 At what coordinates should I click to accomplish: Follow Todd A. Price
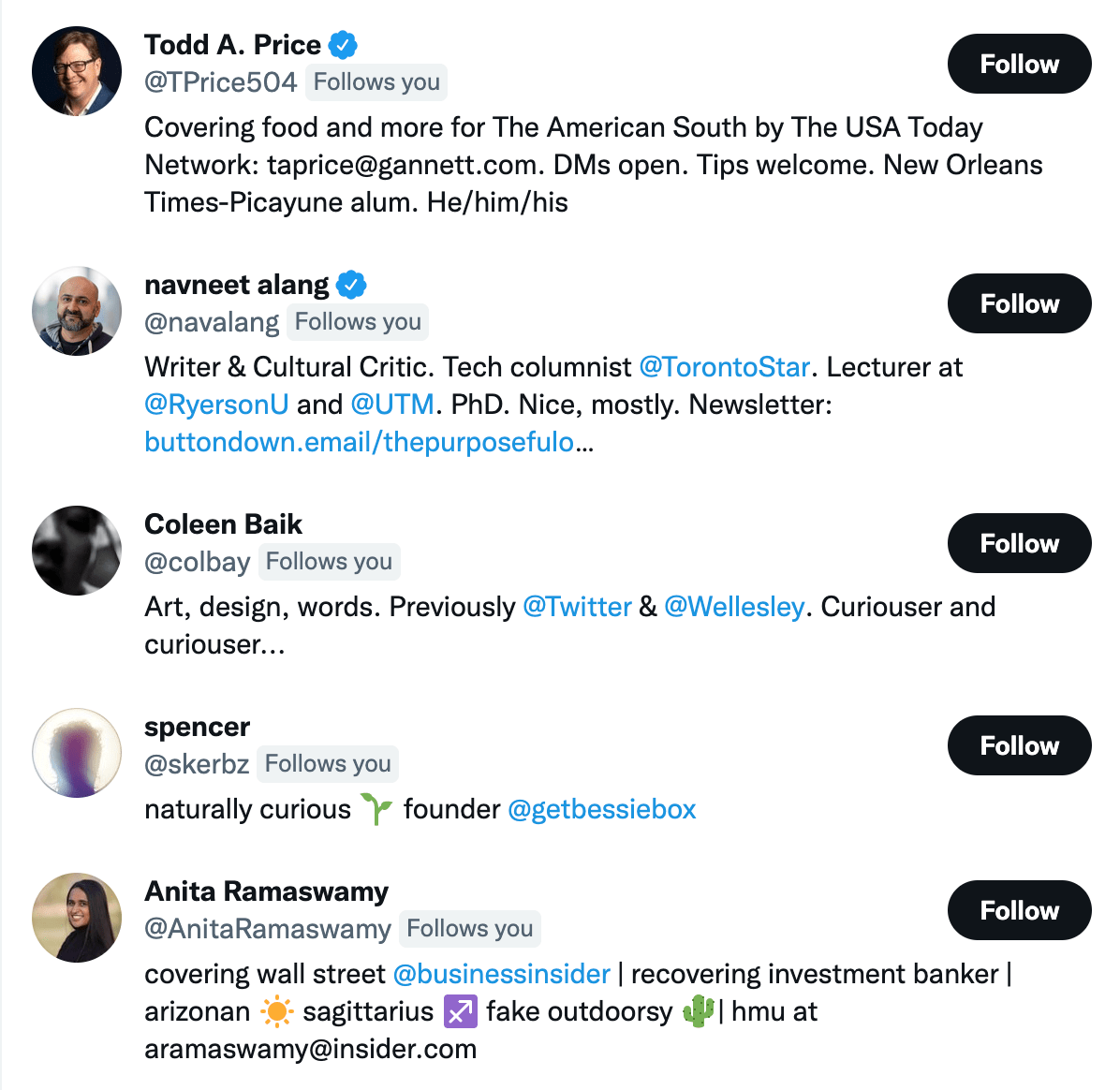1019,64
